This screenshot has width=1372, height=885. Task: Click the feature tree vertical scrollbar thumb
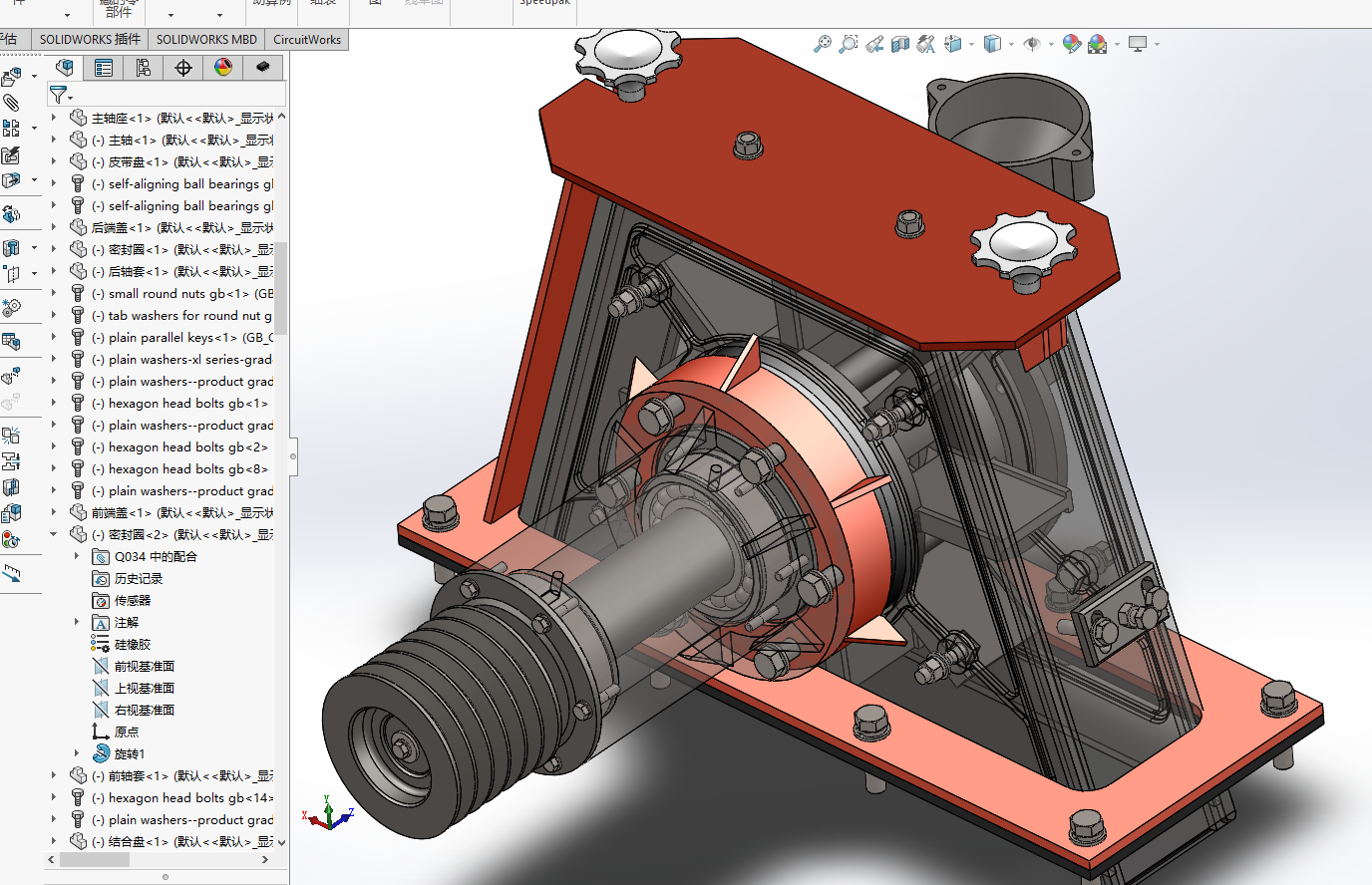pos(281,287)
